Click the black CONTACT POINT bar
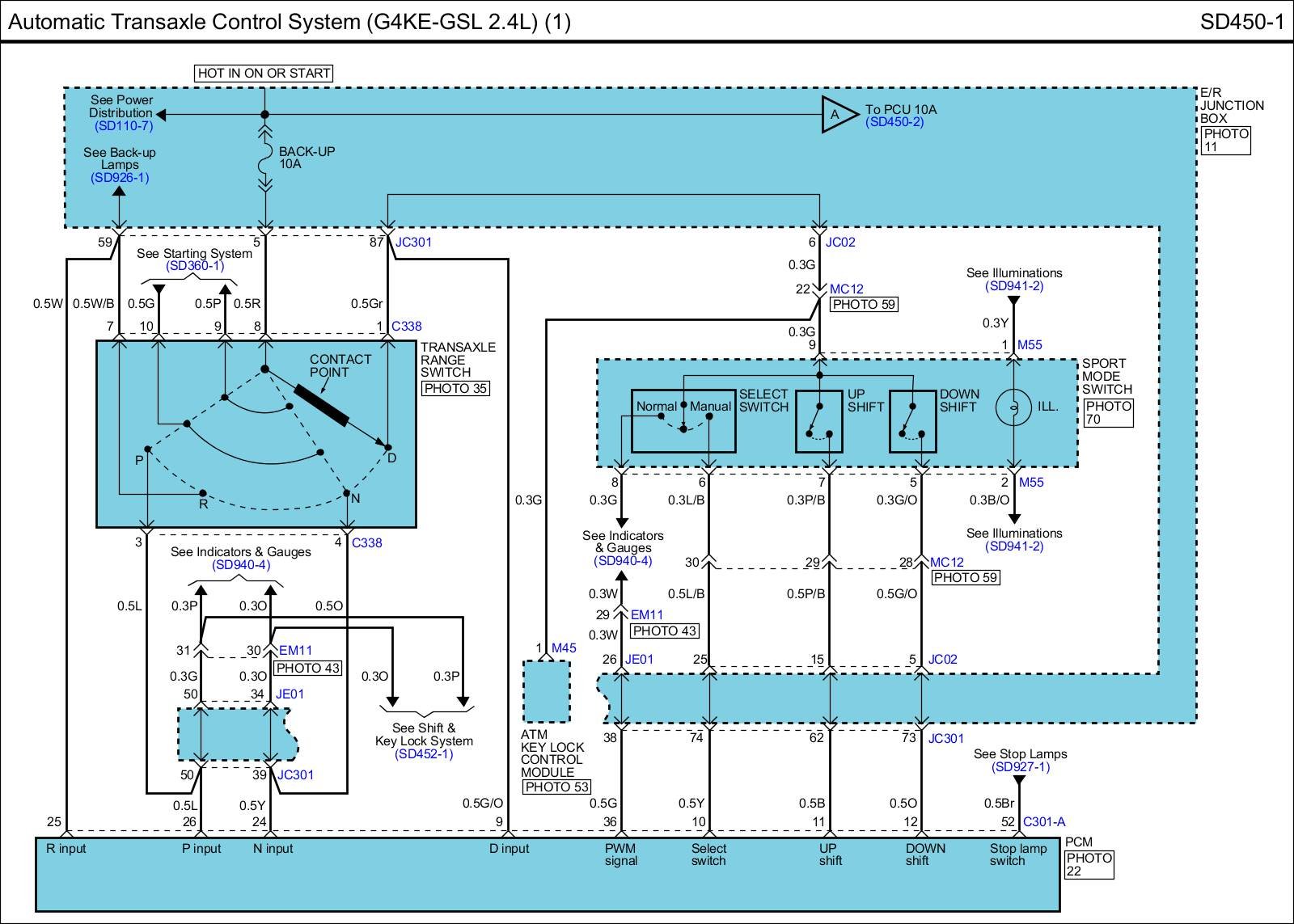The width and height of the screenshot is (1294, 924). tap(321, 405)
